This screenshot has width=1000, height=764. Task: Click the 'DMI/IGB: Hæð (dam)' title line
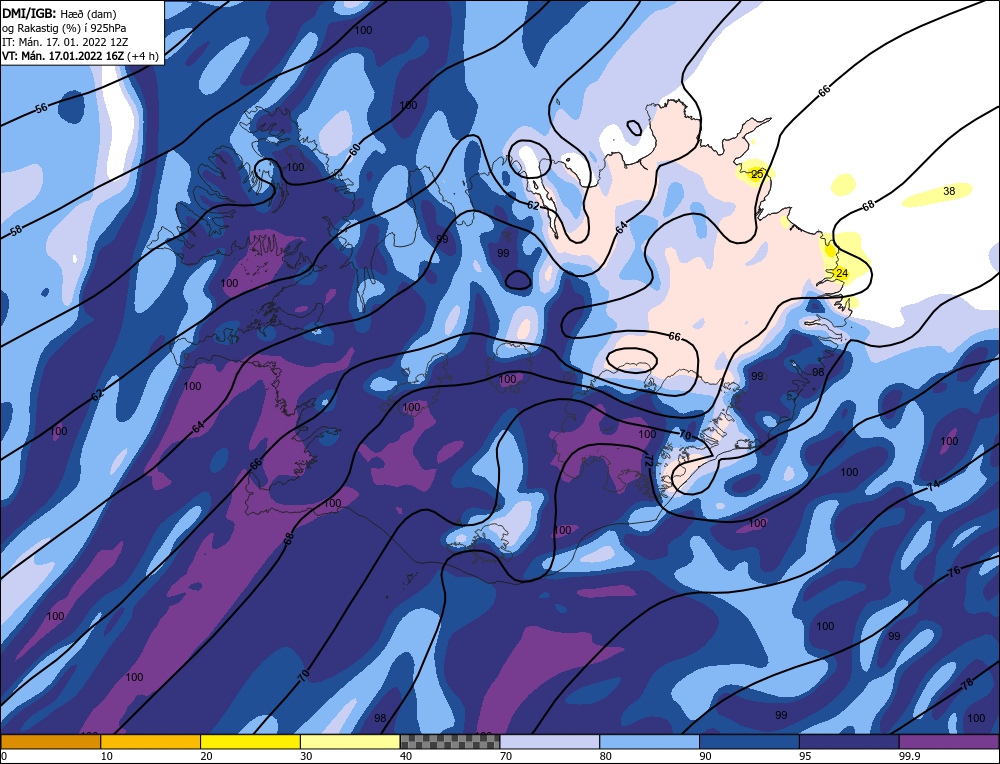pyautogui.click(x=59, y=12)
